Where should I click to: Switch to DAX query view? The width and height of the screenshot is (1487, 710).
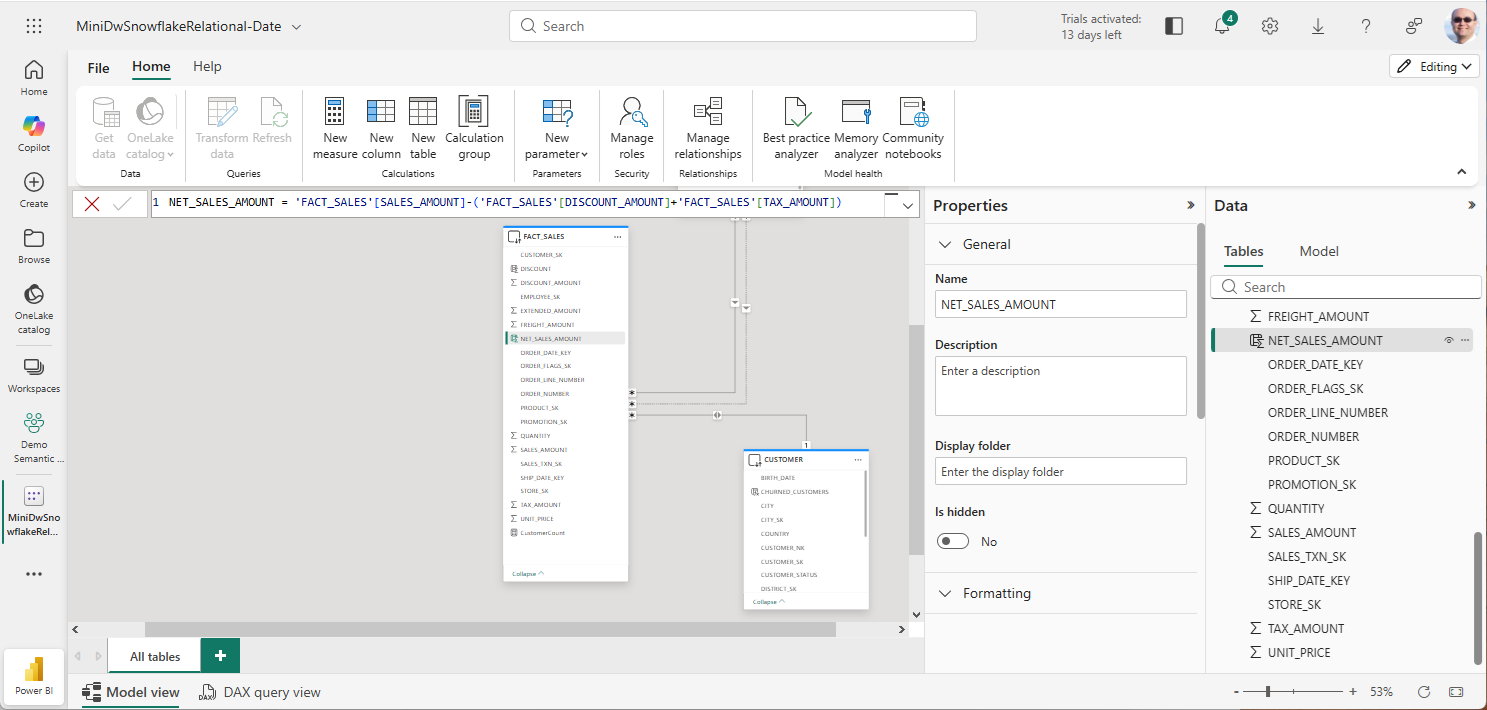pos(260,692)
